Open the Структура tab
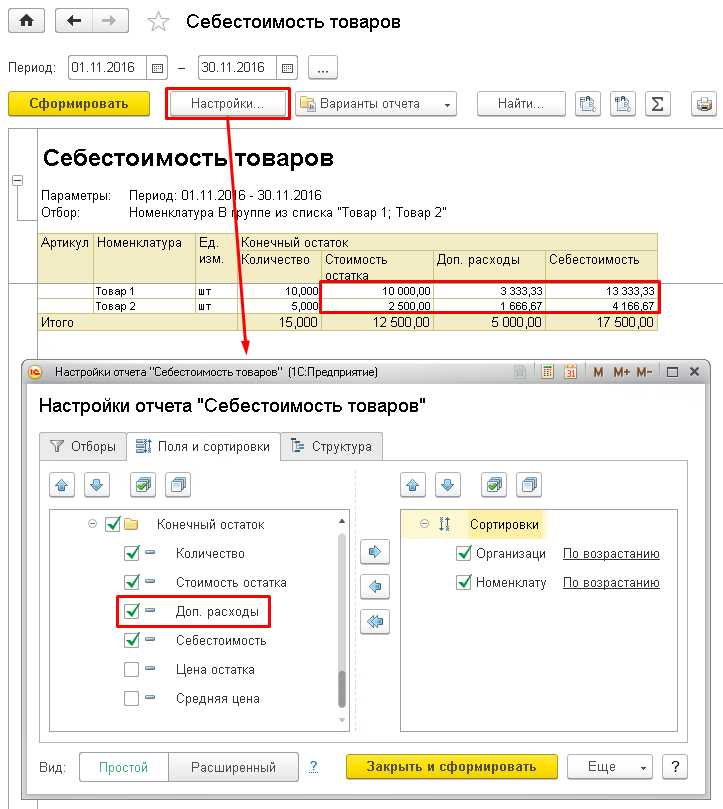Viewport: 723px width, 809px height. click(332, 446)
